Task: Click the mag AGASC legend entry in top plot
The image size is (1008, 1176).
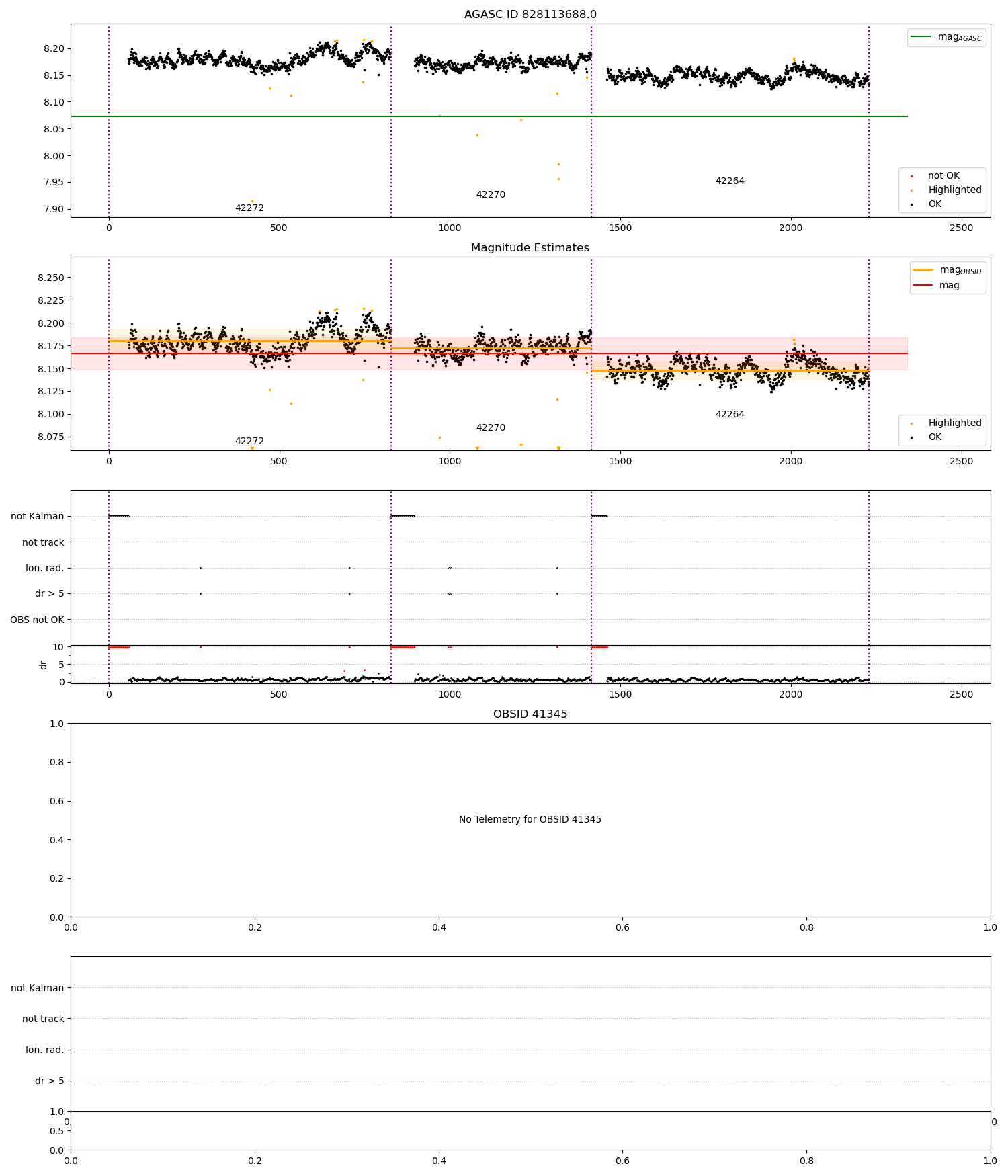Action: tap(947, 37)
